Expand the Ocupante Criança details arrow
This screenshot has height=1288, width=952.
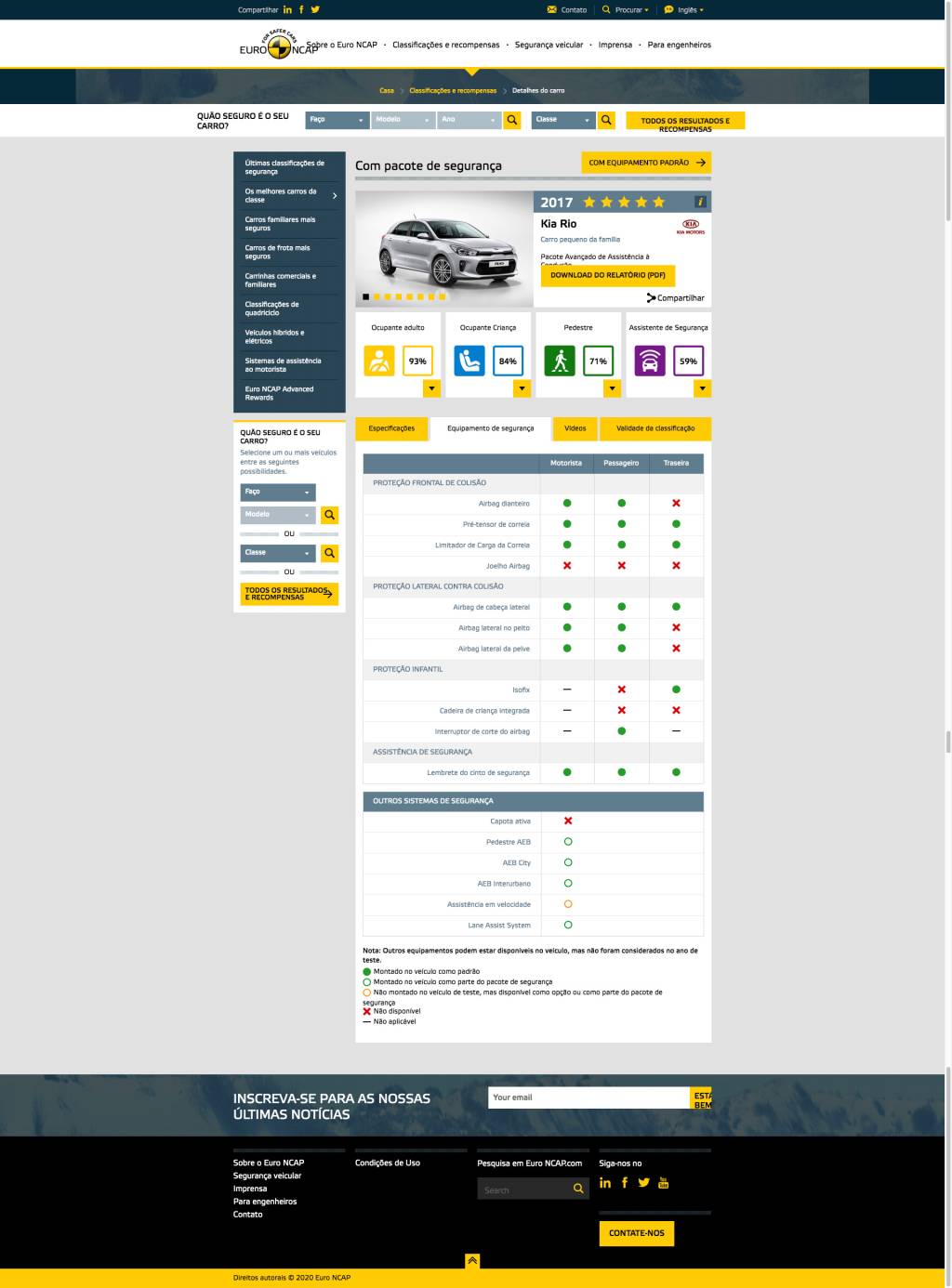click(x=522, y=388)
